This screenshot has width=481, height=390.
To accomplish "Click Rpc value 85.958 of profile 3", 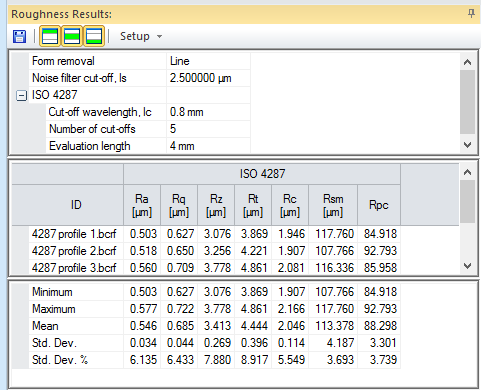I will (x=380, y=268).
